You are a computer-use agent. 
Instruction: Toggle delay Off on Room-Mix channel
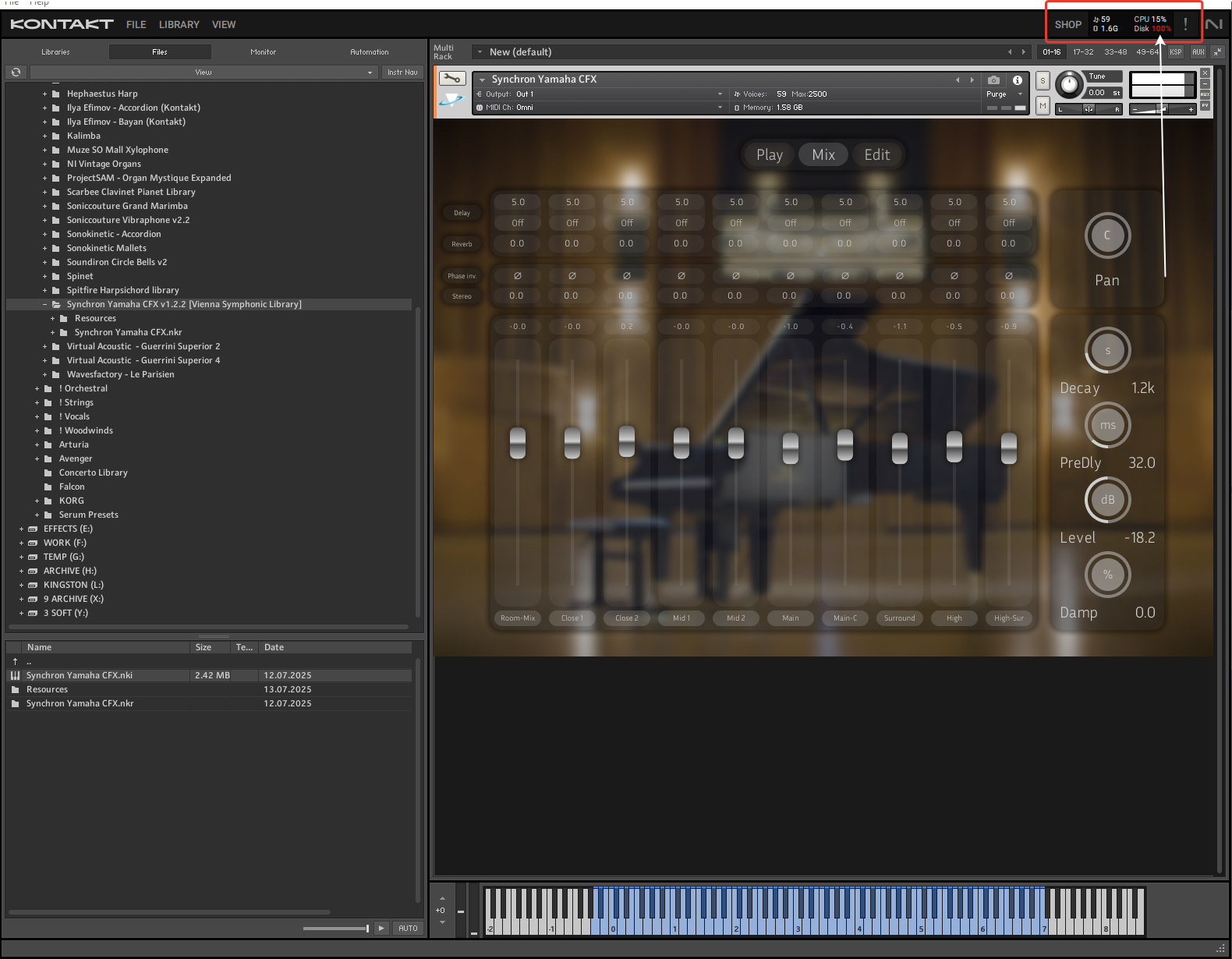518,223
